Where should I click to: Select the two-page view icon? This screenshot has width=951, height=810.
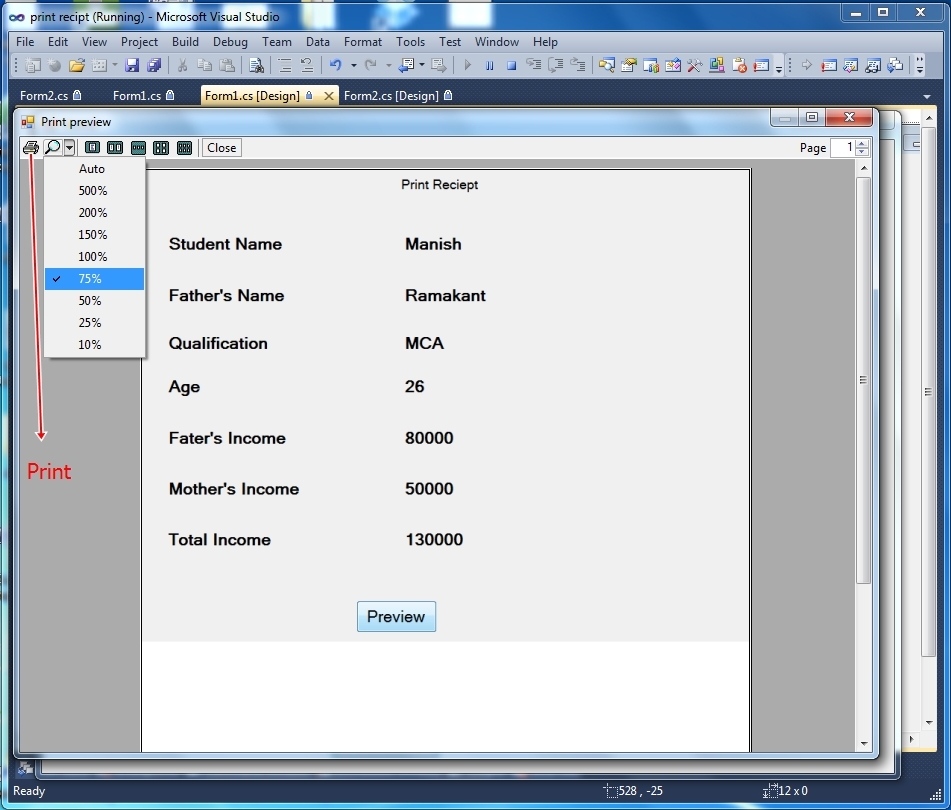[114, 147]
